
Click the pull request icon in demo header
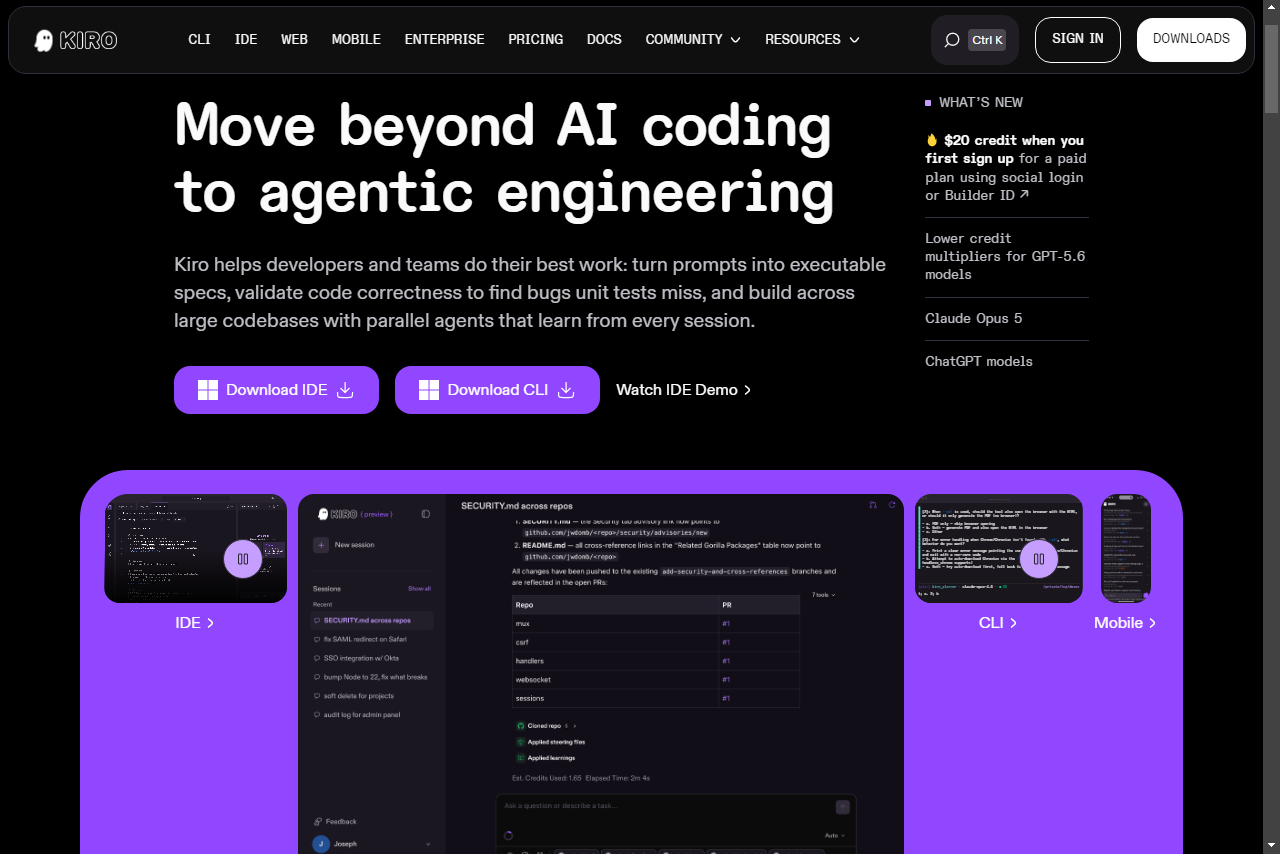click(x=873, y=505)
